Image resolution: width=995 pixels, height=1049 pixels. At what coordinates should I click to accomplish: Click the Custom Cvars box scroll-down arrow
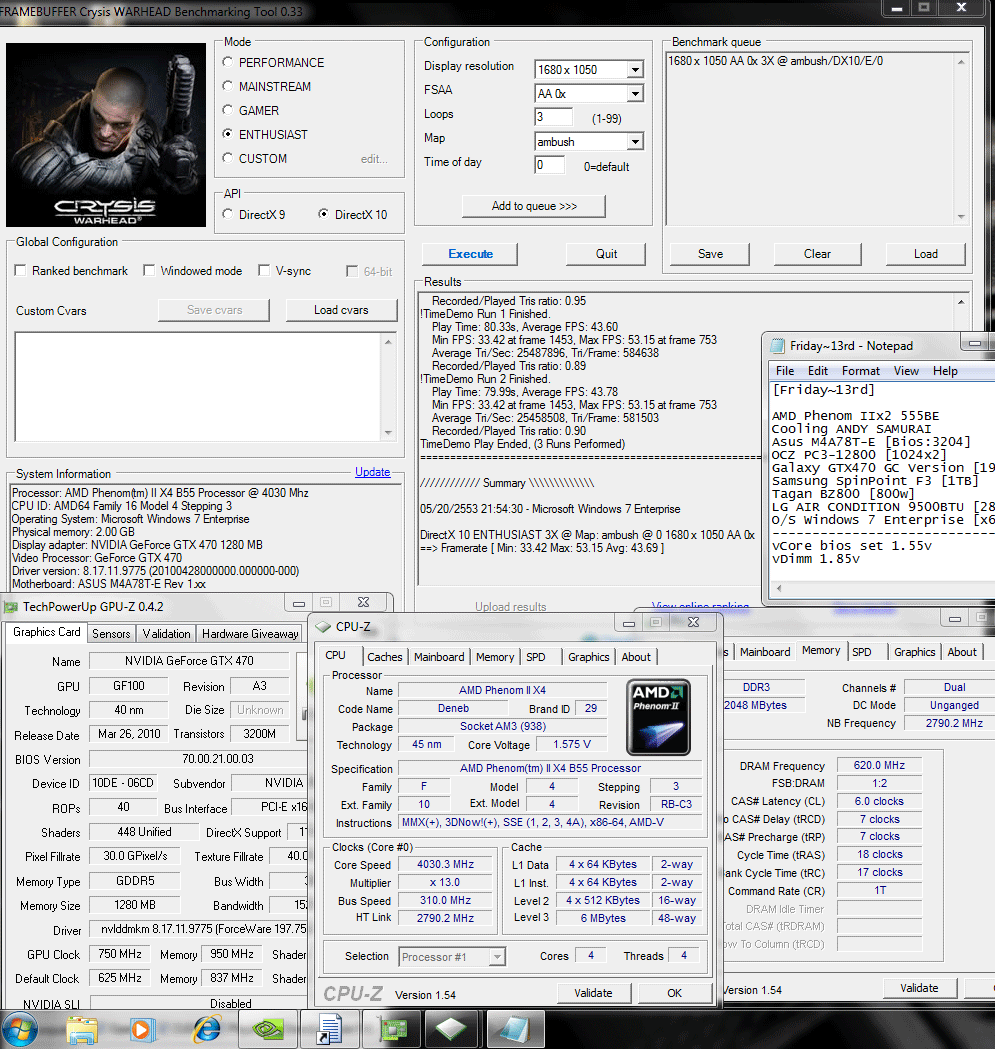[x=388, y=433]
